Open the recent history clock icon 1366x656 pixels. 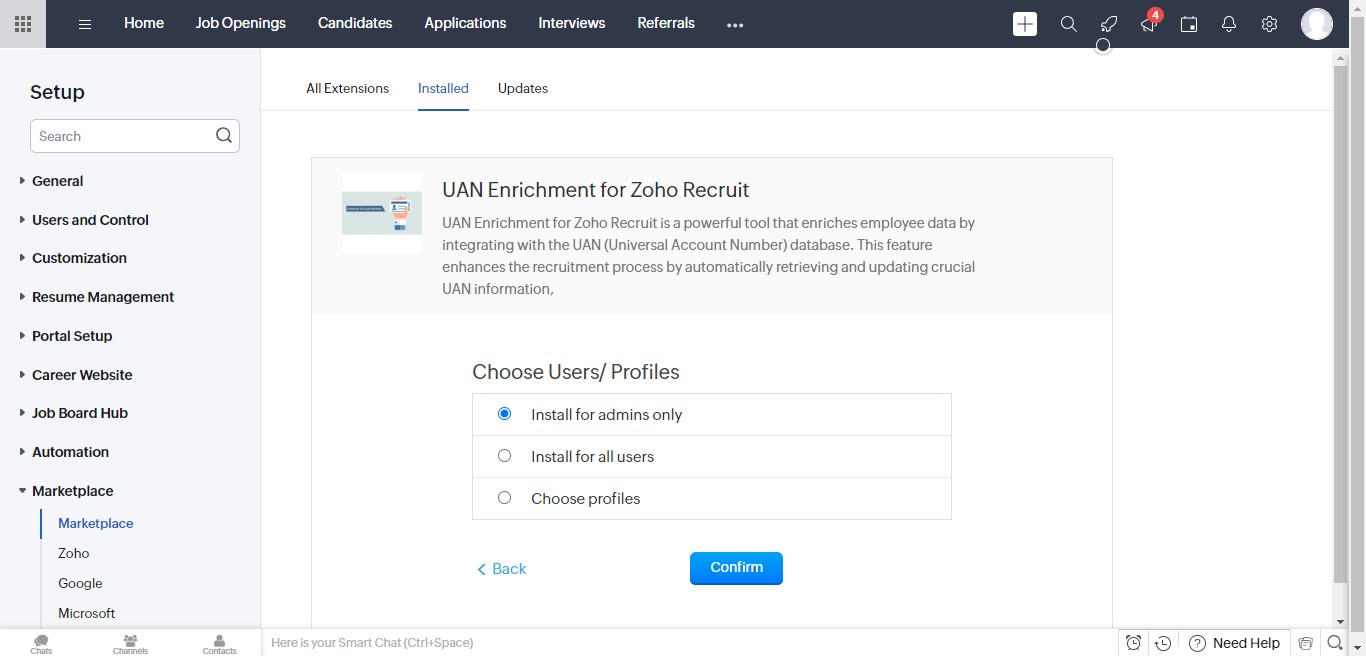tap(1163, 643)
